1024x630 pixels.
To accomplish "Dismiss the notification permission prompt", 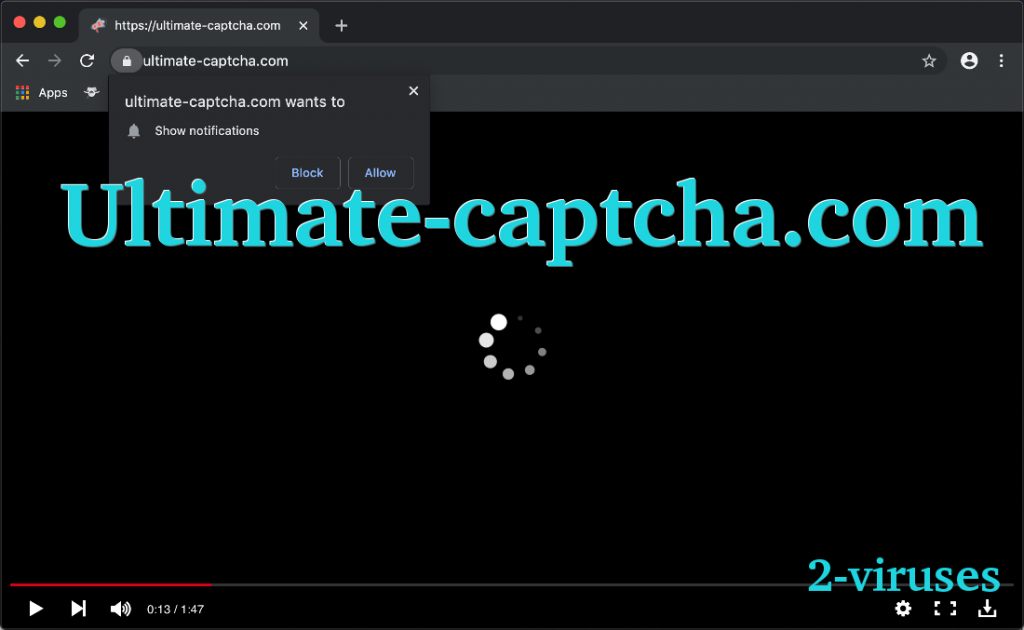I will 413,91.
